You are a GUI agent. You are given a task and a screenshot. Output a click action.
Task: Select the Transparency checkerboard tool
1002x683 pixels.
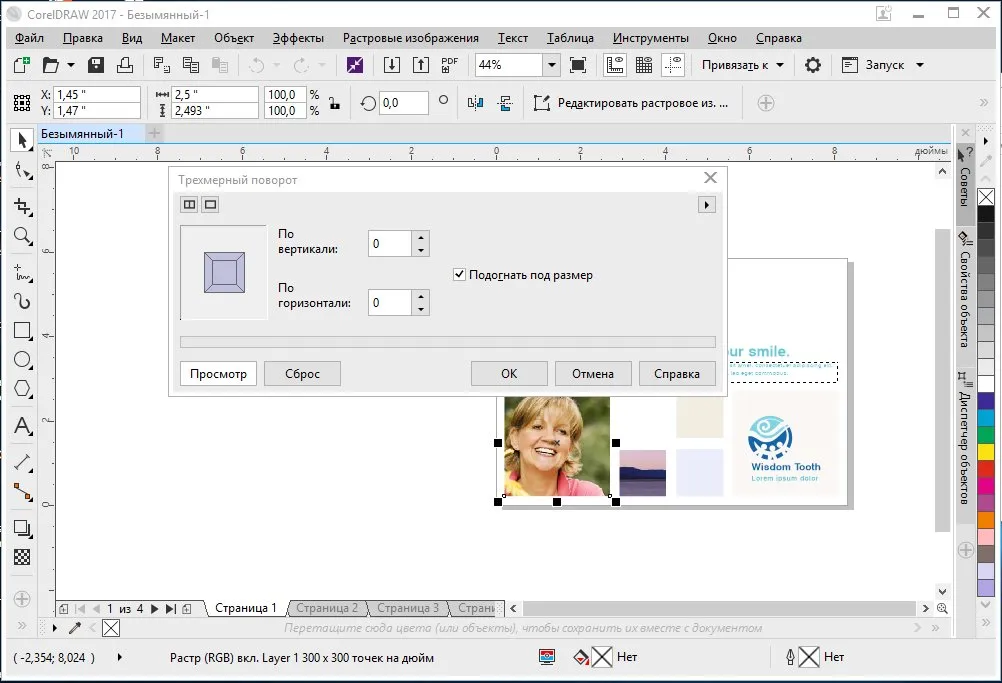coord(22,557)
